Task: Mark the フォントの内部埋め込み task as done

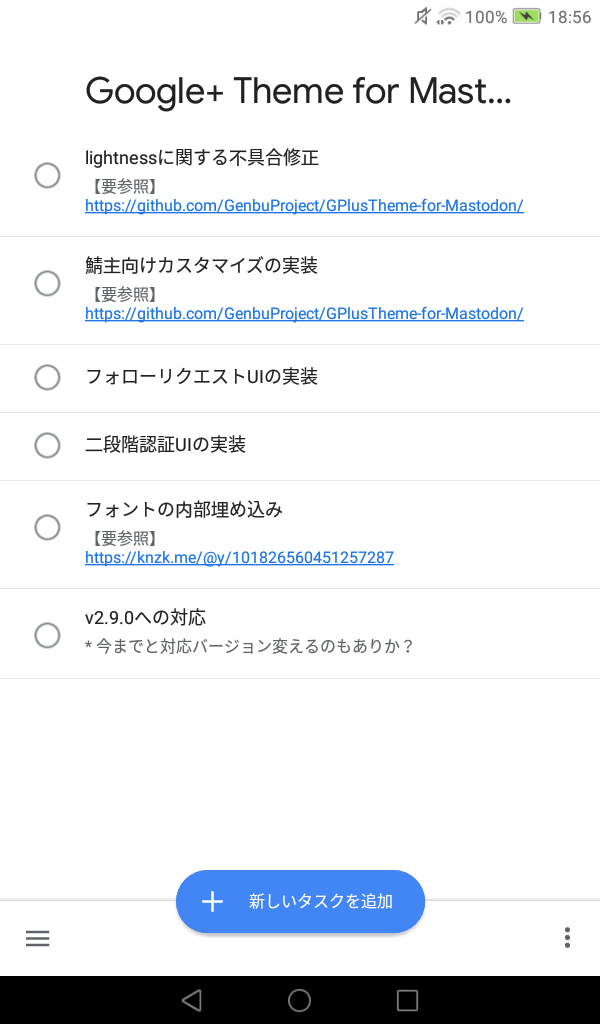Action: pos(47,527)
